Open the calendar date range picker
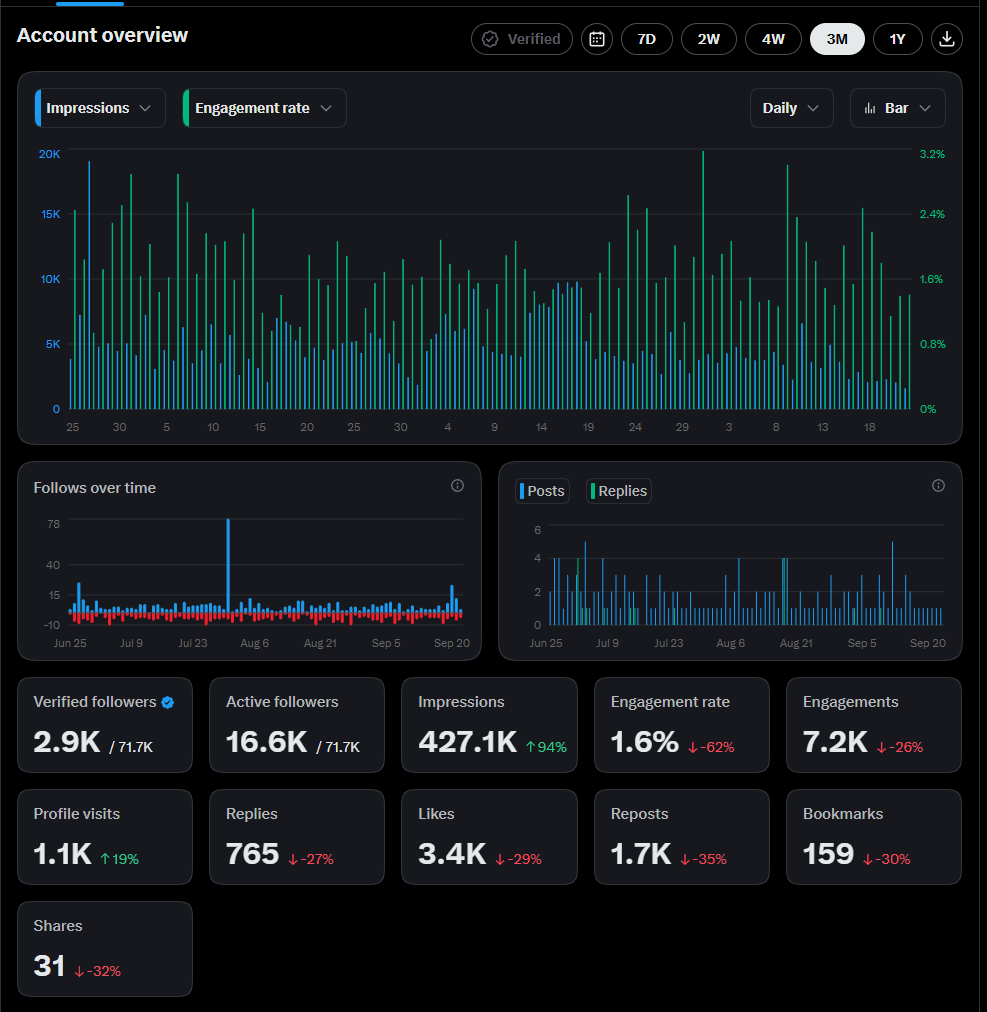Image resolution: width=987 pixels, height=1012 pixels. (596, 39)
